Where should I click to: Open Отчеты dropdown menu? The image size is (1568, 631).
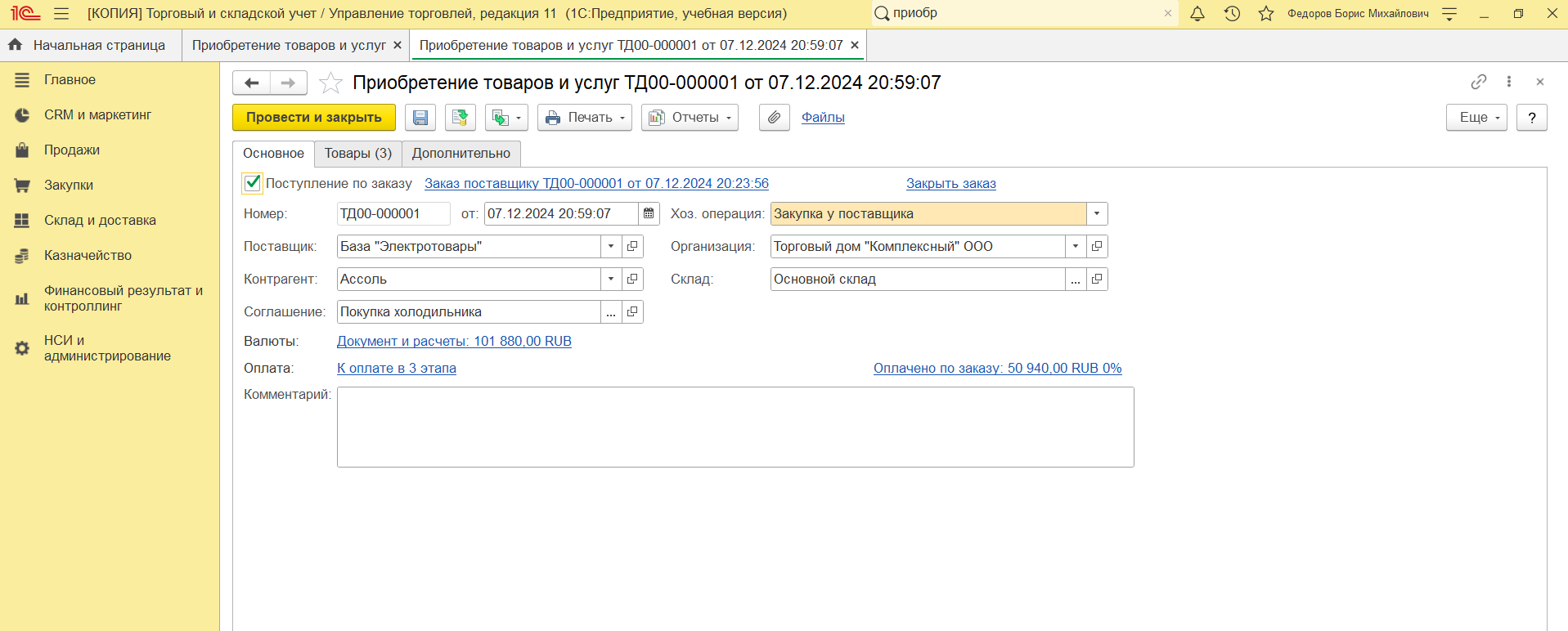690,118
